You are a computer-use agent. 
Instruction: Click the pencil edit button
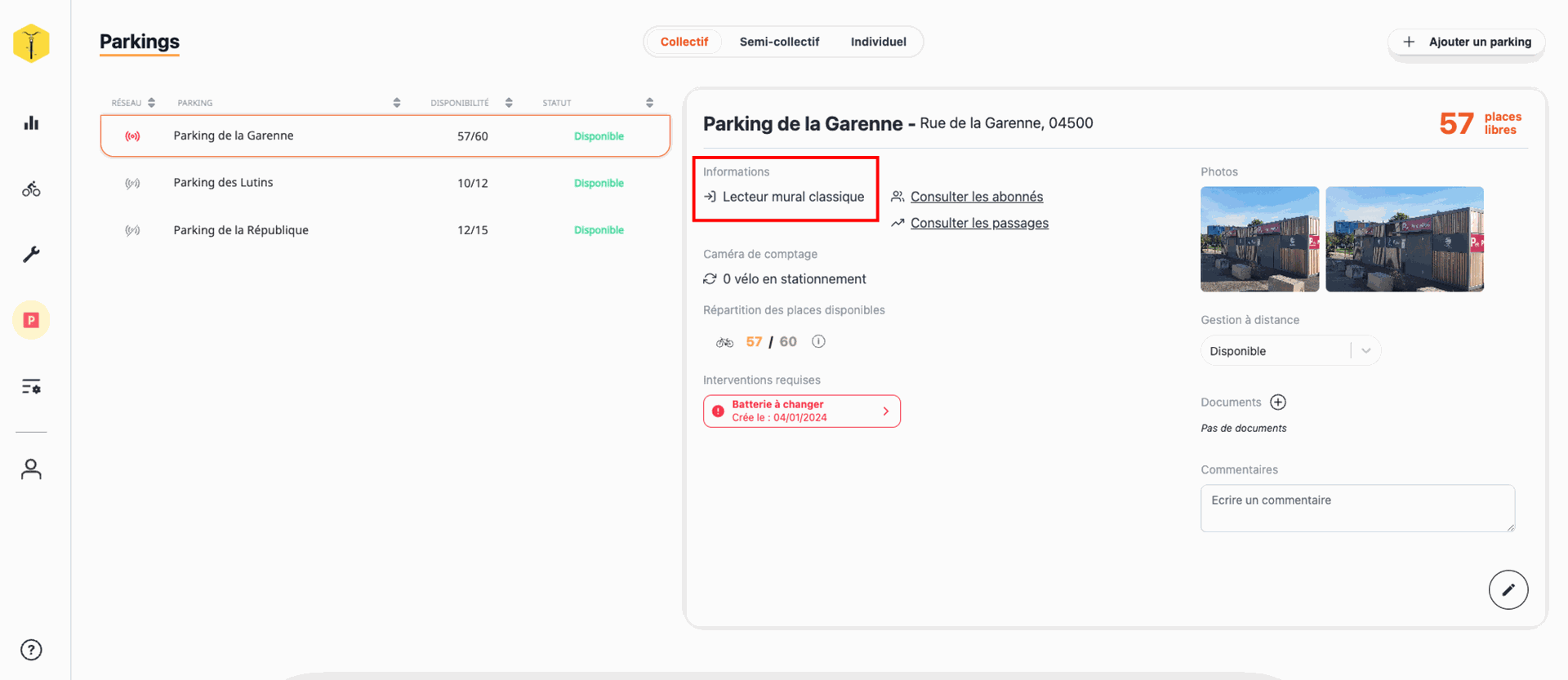1508,589
